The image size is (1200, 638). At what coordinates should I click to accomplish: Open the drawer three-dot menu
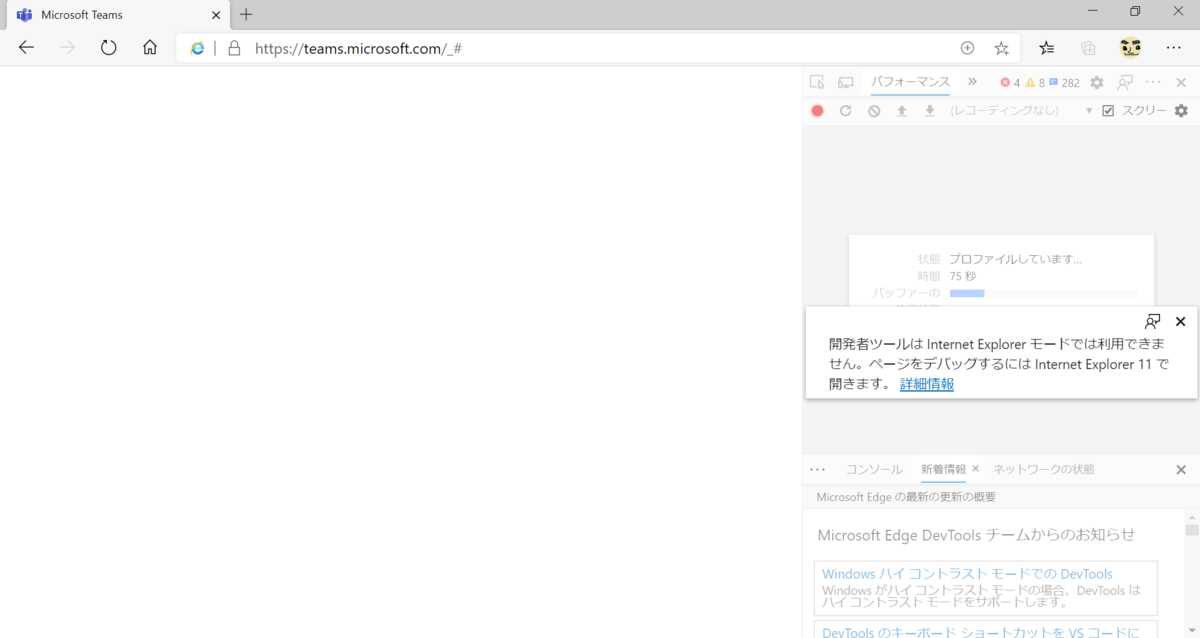coord(818,469)
